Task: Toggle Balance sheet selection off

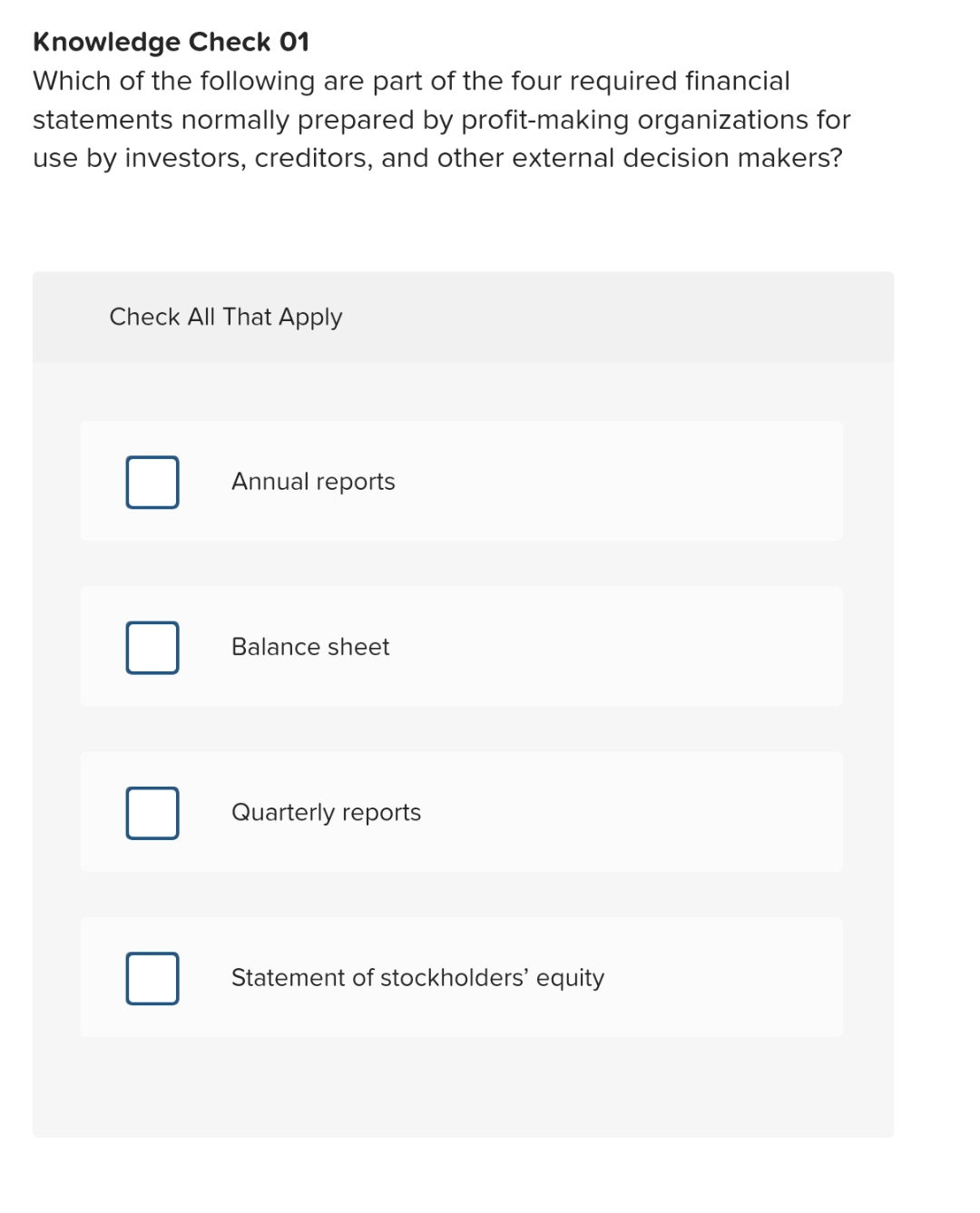Action: 152,647
